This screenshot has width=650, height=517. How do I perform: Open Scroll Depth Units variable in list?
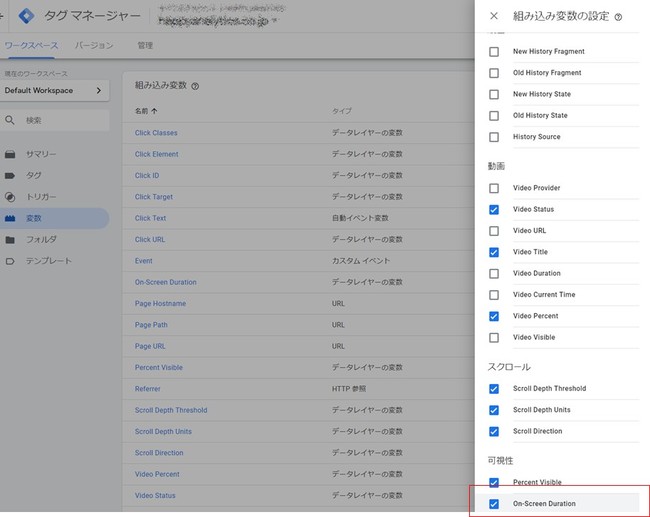click(x=163, y=432)
